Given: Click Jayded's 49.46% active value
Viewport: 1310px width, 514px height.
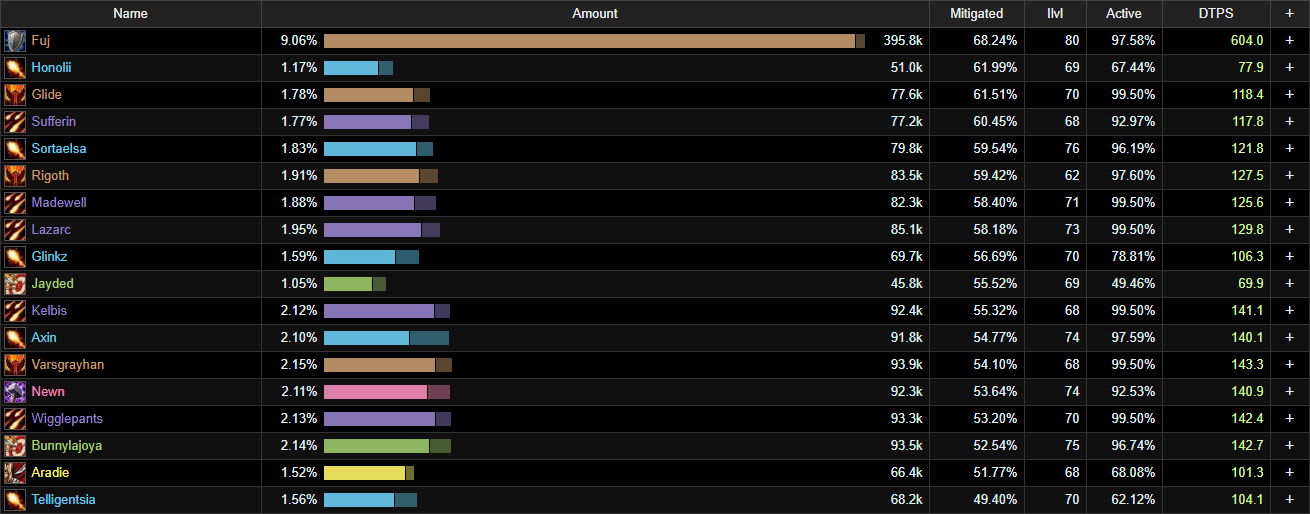Looking at the screenshot, I should 1131,284.
